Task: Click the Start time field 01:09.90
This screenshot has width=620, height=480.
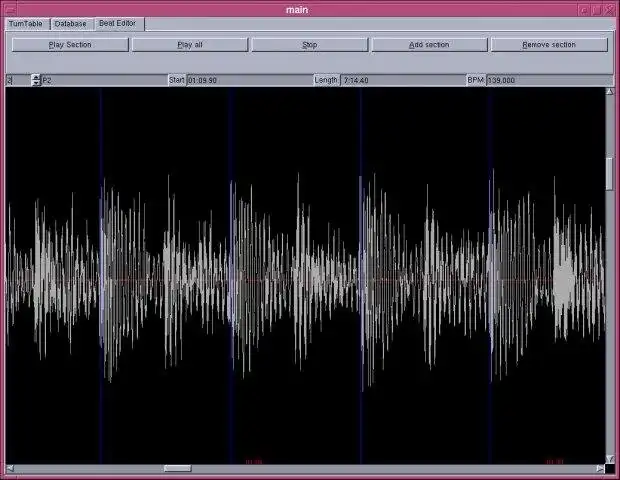Action: pos(250,80)
